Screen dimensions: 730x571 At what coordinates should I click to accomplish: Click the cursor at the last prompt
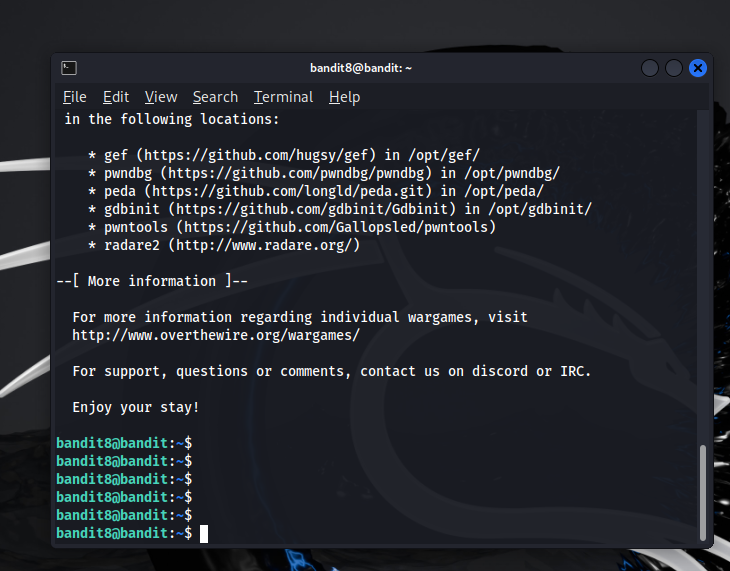(x=204, y=533)
